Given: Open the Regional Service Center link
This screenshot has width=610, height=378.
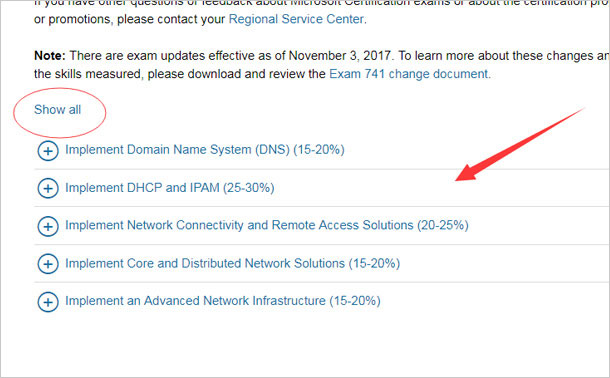Looking at the screenshot, I should click(x=297, y=19).
